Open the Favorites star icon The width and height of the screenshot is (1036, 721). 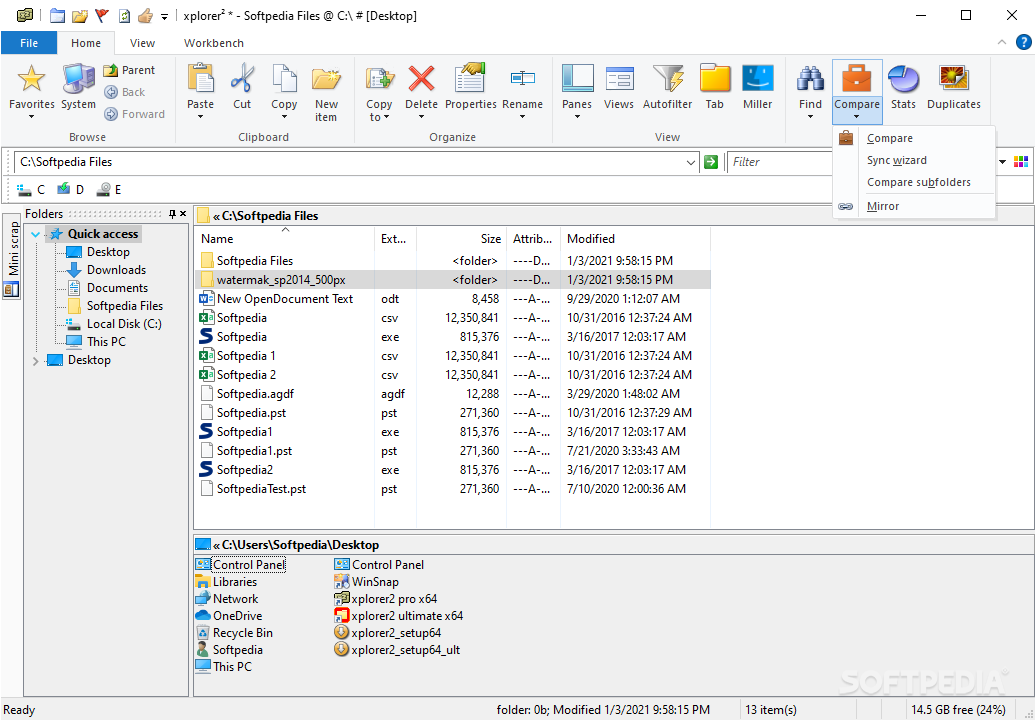click(x=31, y=79)
